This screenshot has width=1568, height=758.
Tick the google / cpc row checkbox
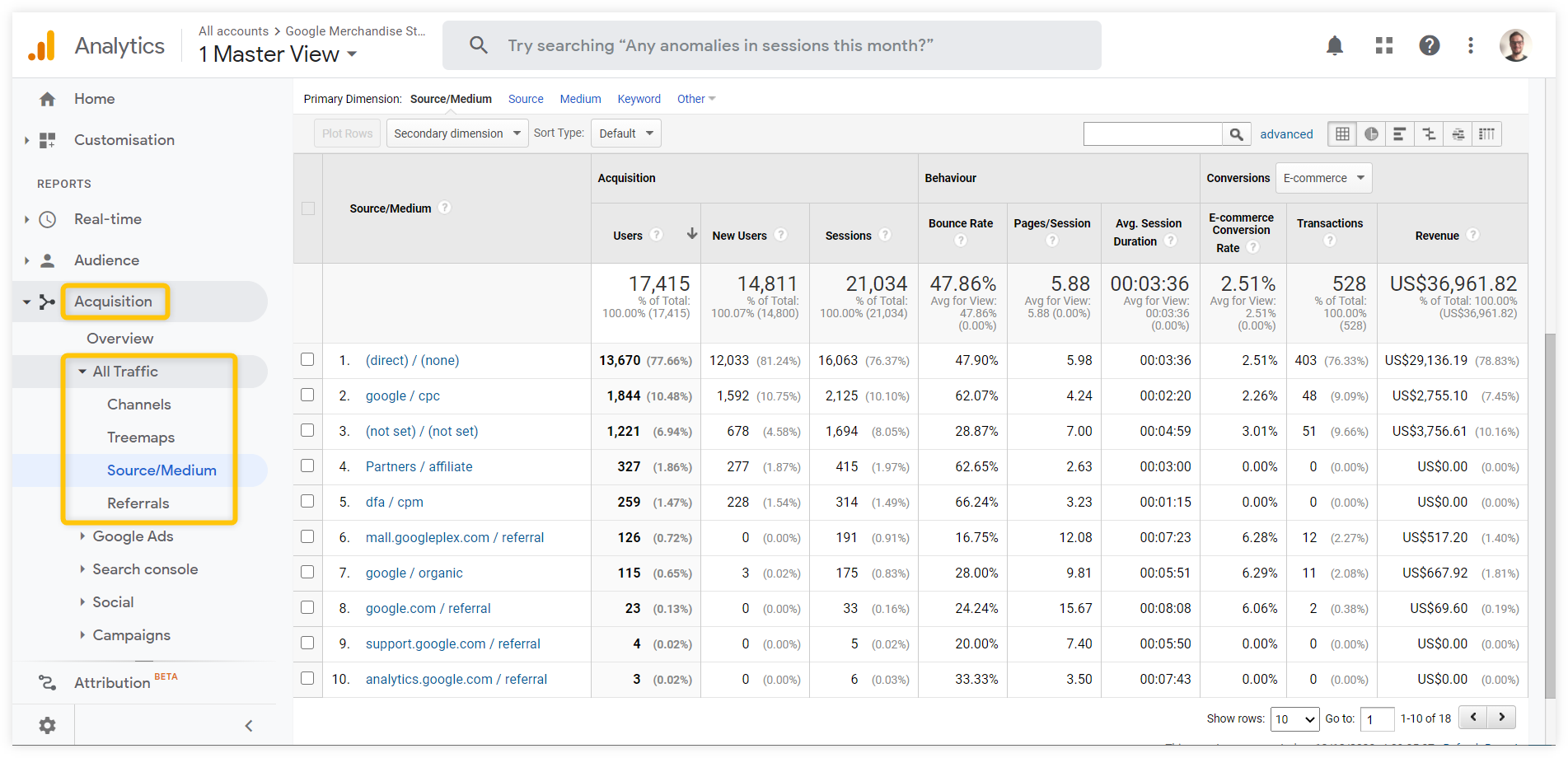[307, 395]
